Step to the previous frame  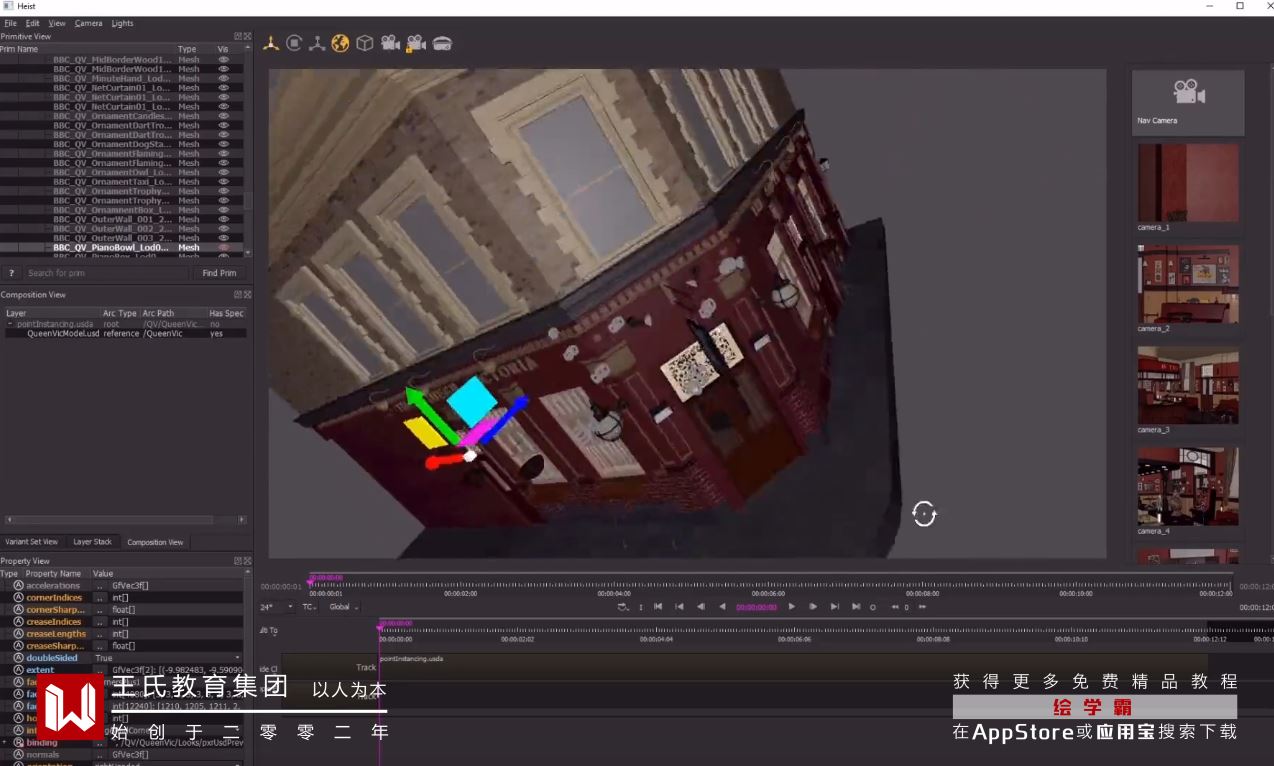point(701,607)
